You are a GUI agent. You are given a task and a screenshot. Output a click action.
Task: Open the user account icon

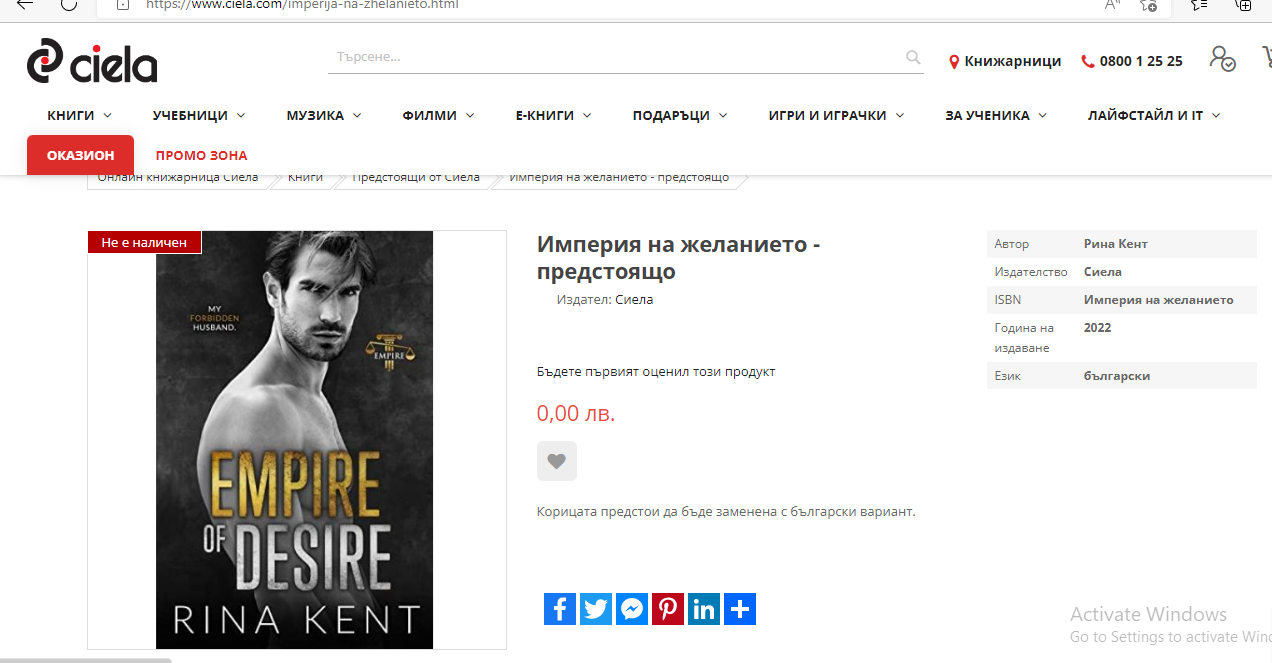[1221, 58]
